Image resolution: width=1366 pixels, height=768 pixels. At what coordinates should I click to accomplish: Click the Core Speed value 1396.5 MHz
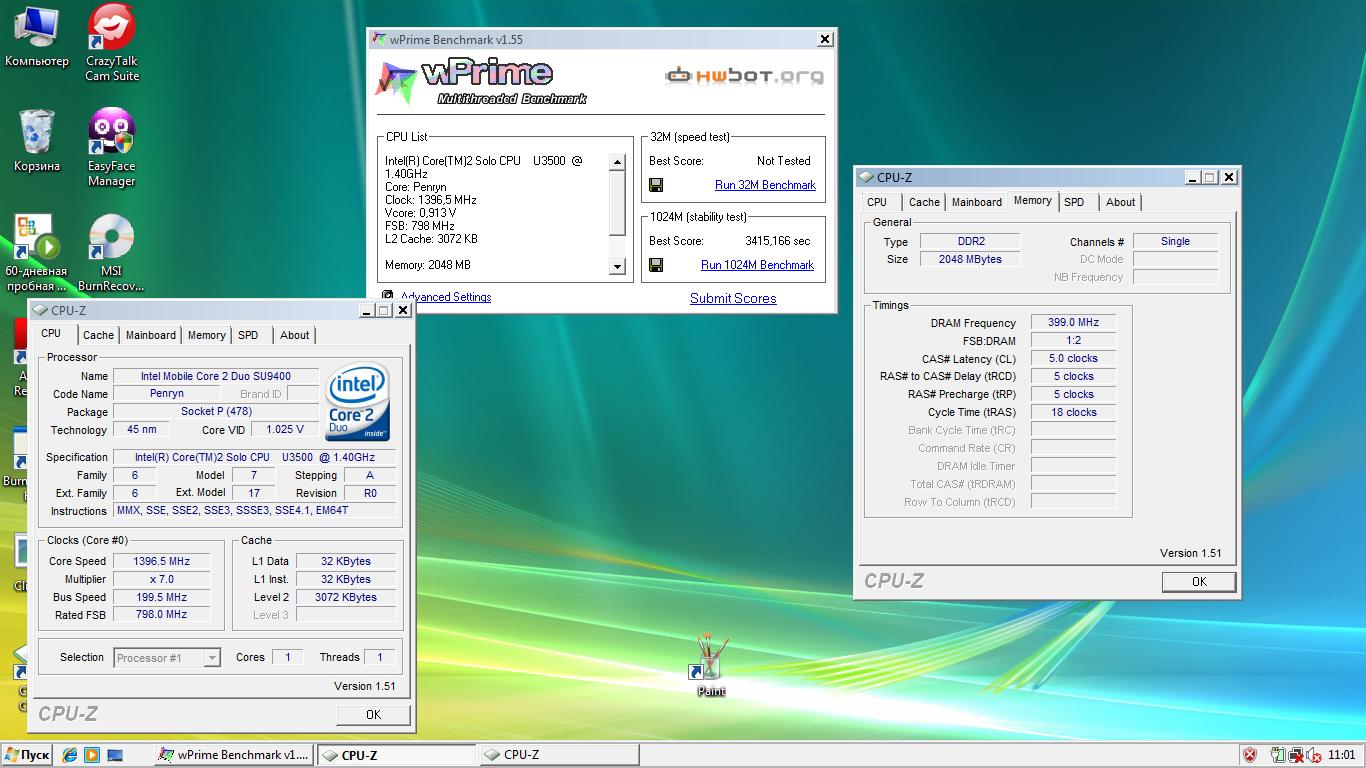pos(161,561)
